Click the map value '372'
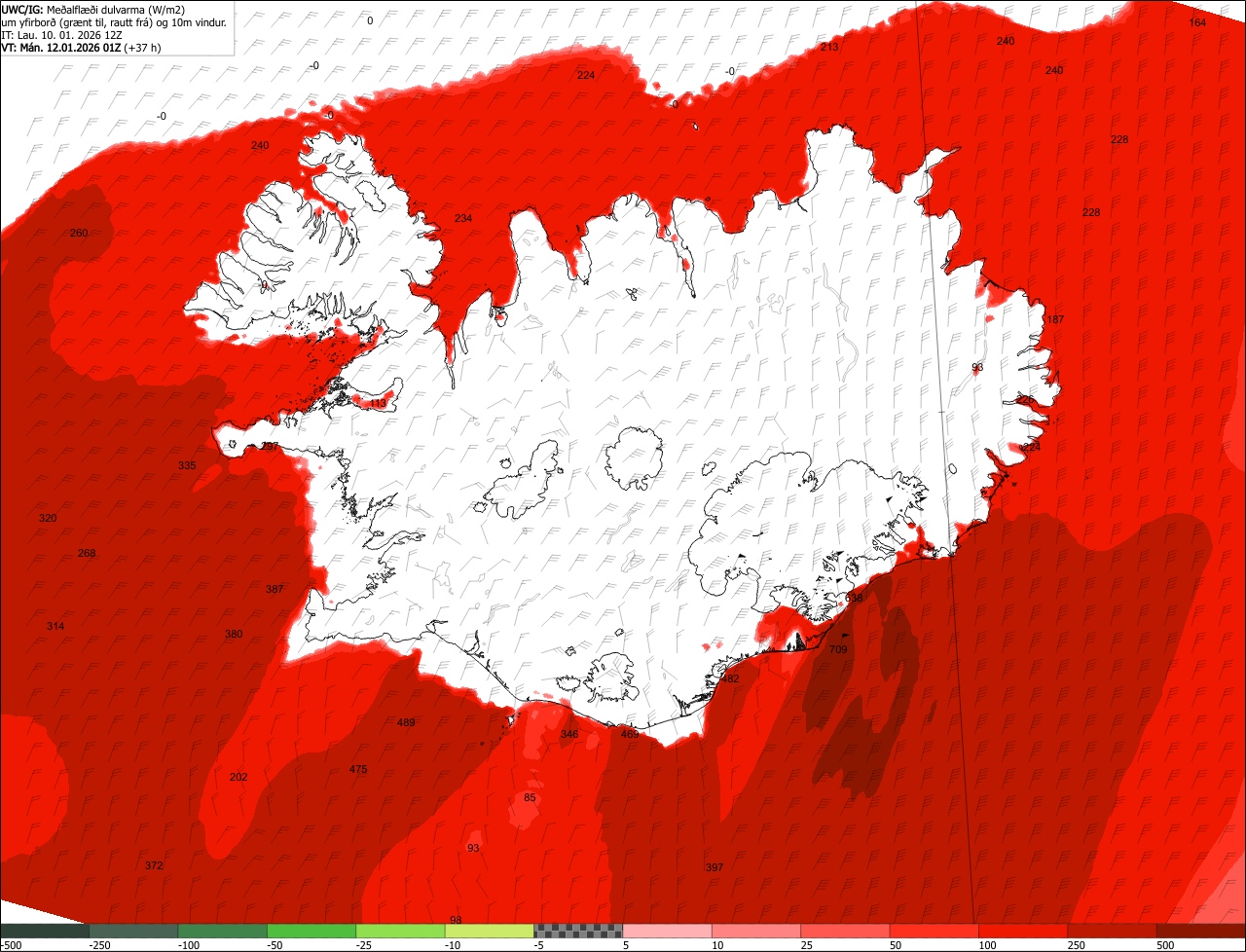Screen dimensions: 1246x952 (154, 865)
